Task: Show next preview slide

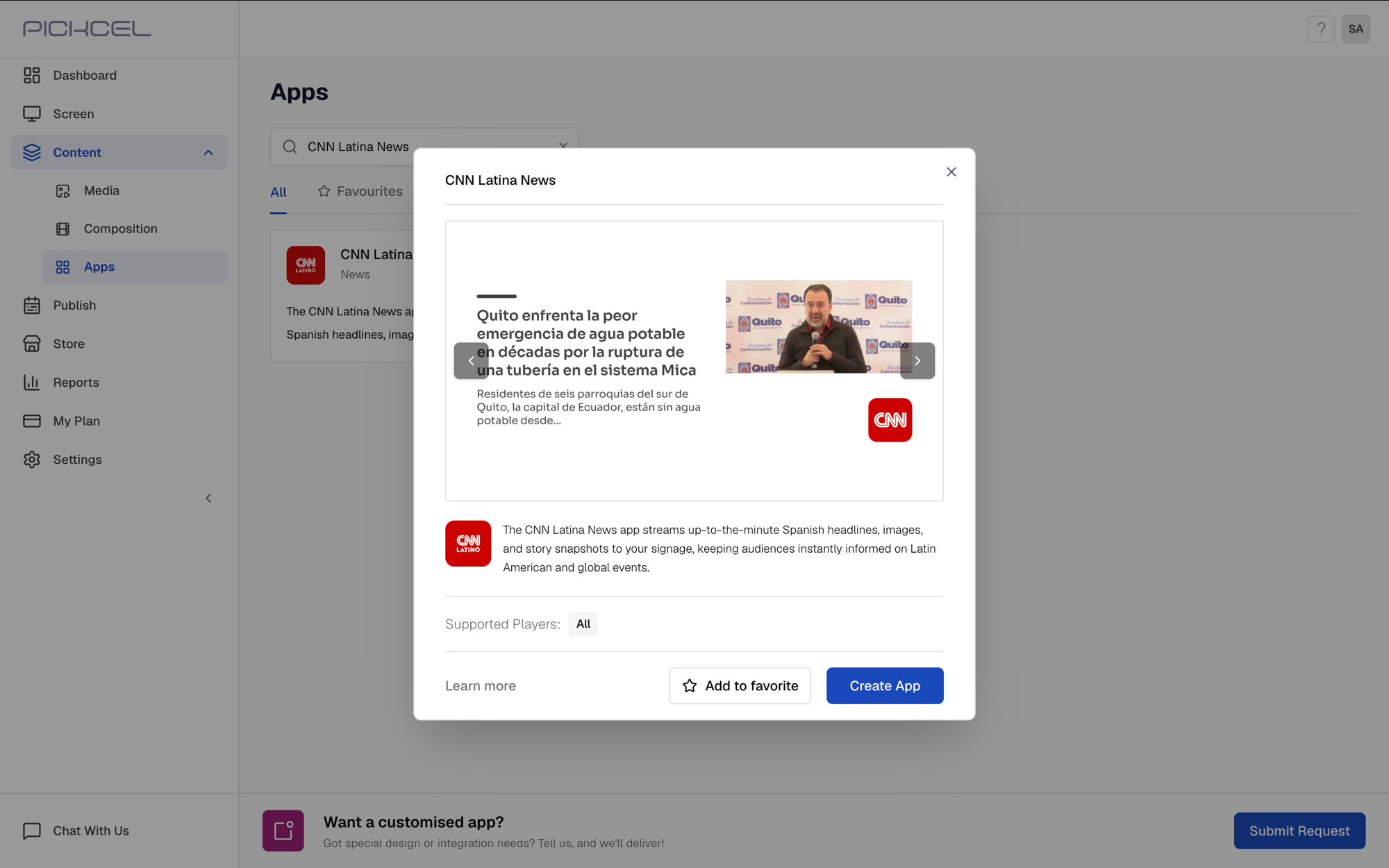Action: click(917, 360)
